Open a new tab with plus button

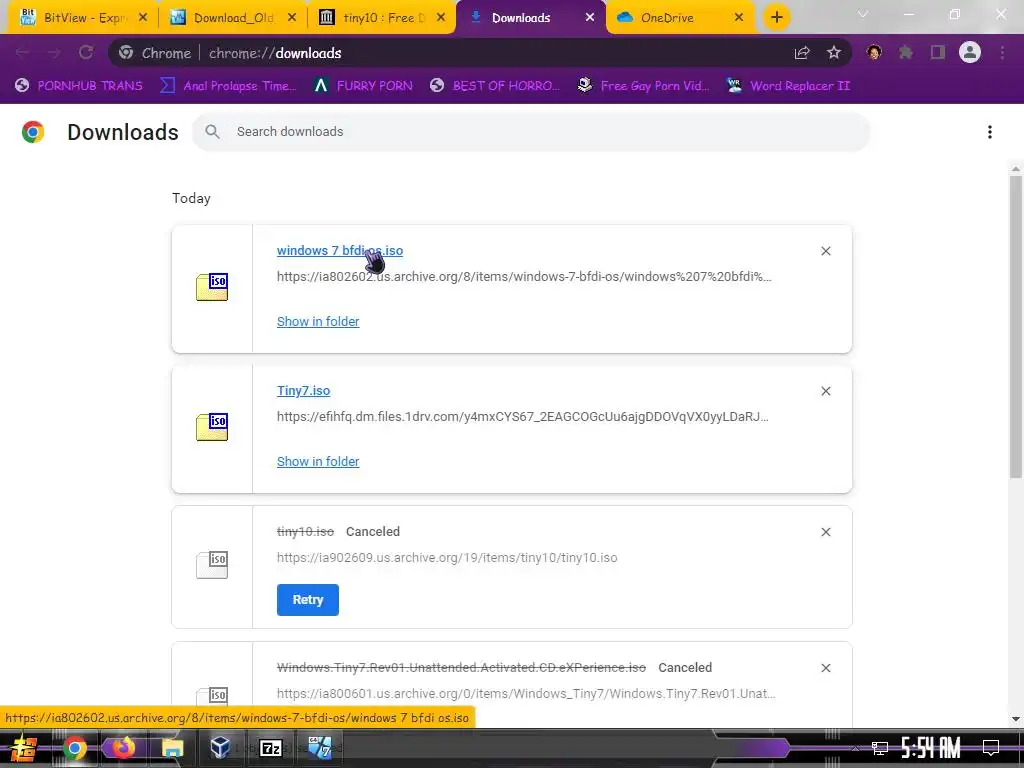click(776, 18)
